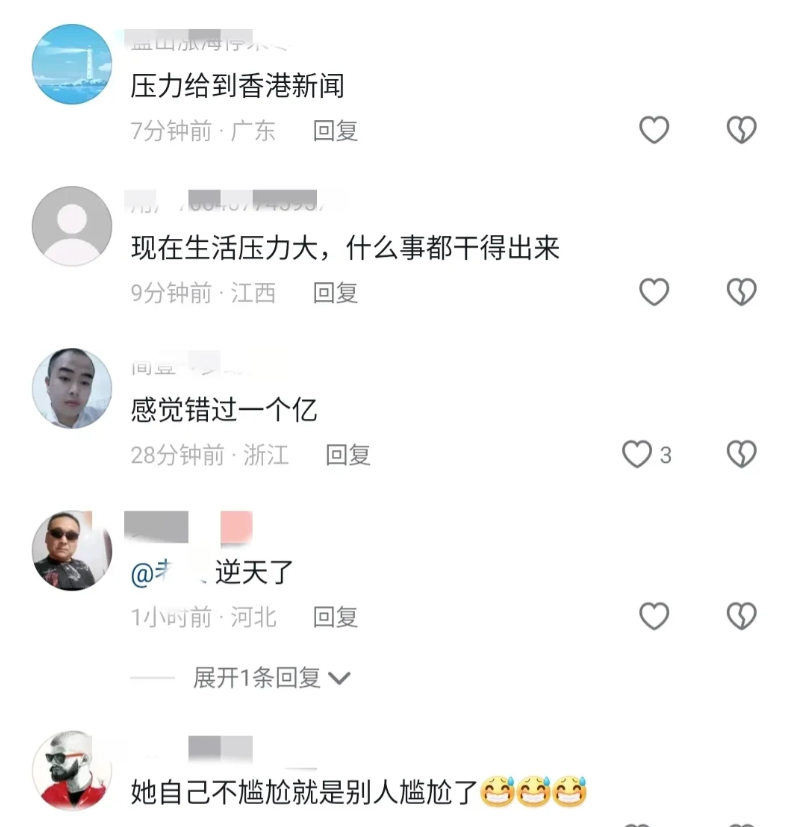Like the 现在生活压力大 comment
The width and height of the screenshot is (798, 827).
point(654,292)
